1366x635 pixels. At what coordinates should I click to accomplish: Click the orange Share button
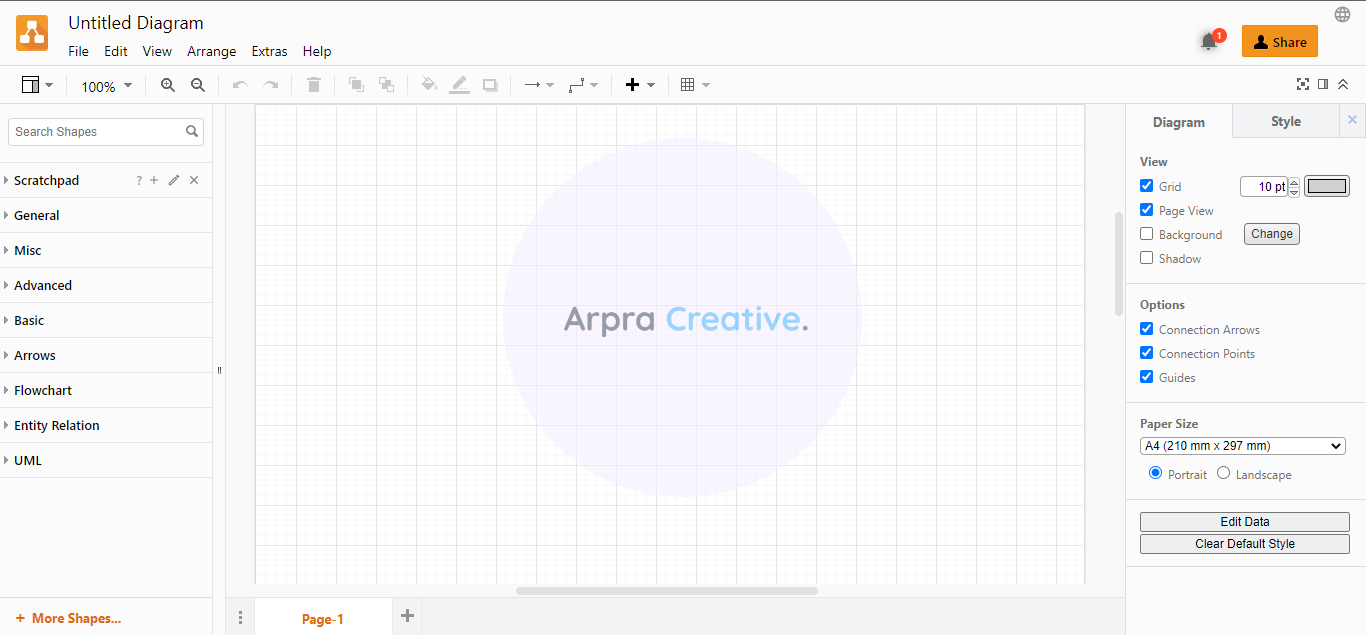point(1279,42)
